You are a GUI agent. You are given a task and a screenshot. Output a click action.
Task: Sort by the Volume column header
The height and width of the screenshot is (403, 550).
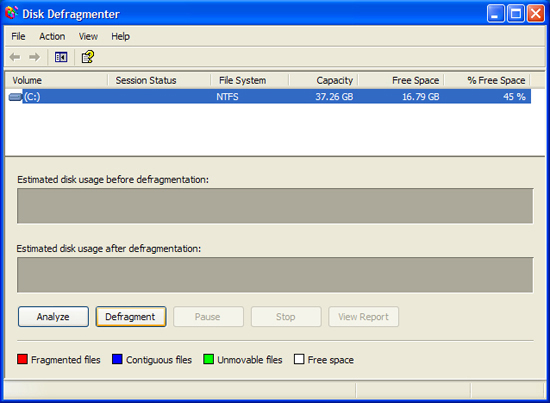tap(56, 80)
